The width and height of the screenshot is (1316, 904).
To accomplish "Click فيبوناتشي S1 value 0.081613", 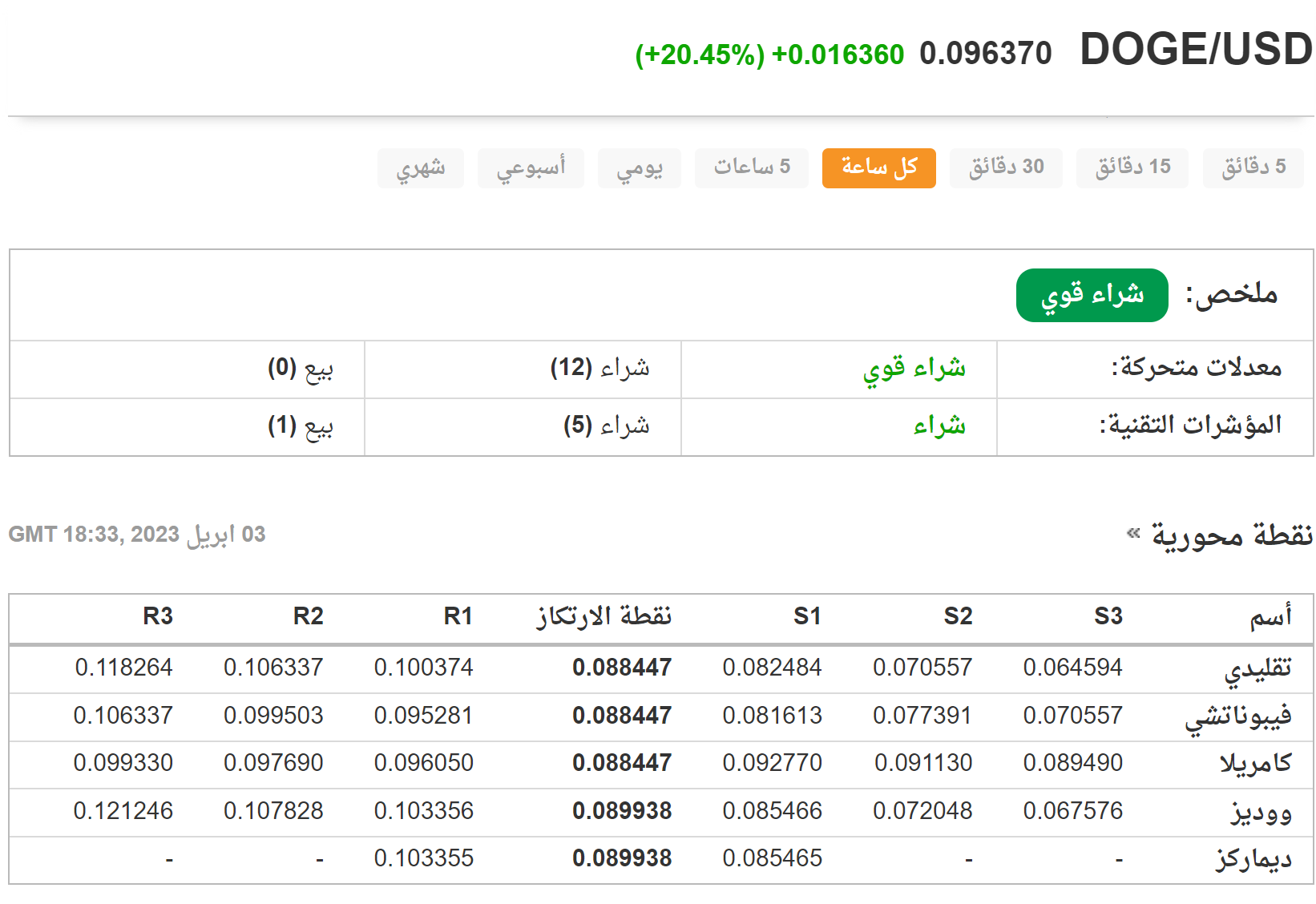I will (x=772, y=716).
